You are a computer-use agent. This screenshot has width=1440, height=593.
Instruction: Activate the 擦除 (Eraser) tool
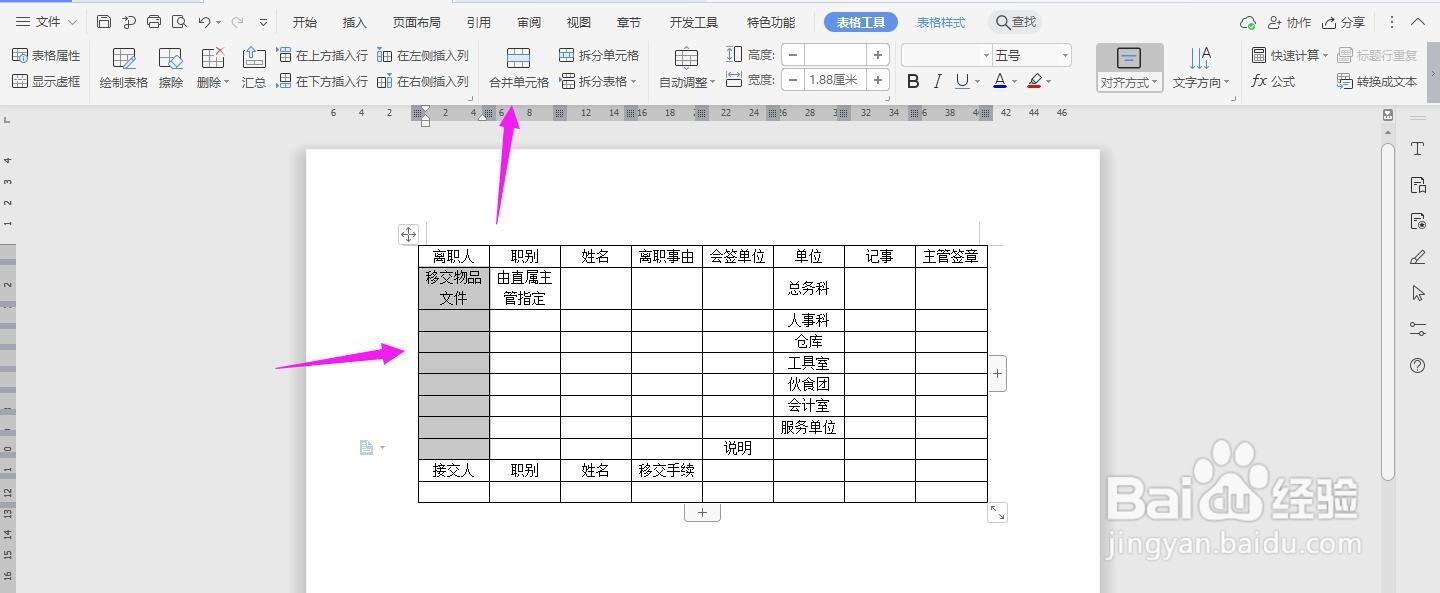(x=170, y=68)
